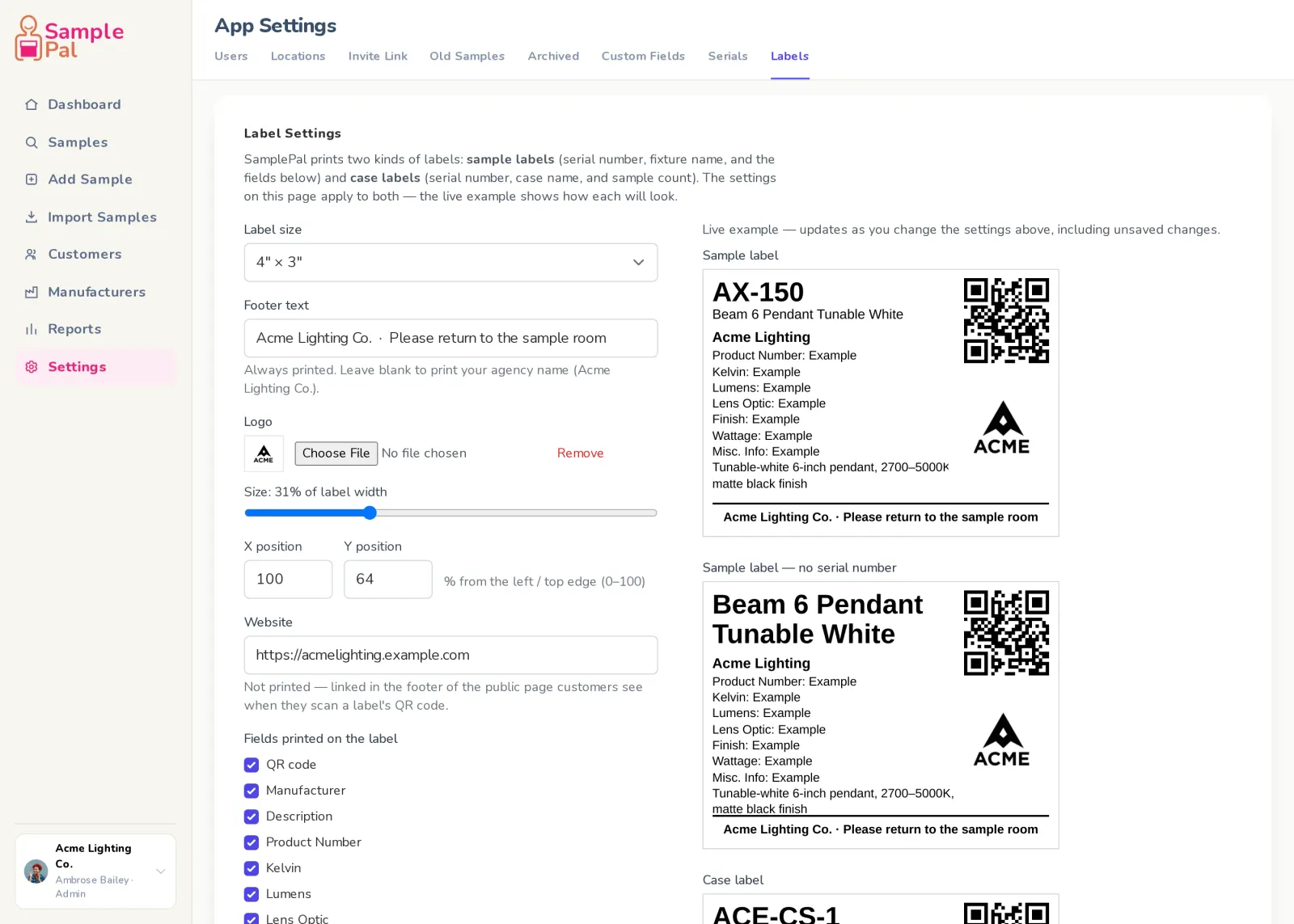1294x924 pixels.
Task: Click the QR code on the AX-150 sample label
Action: pos(1006,321)
